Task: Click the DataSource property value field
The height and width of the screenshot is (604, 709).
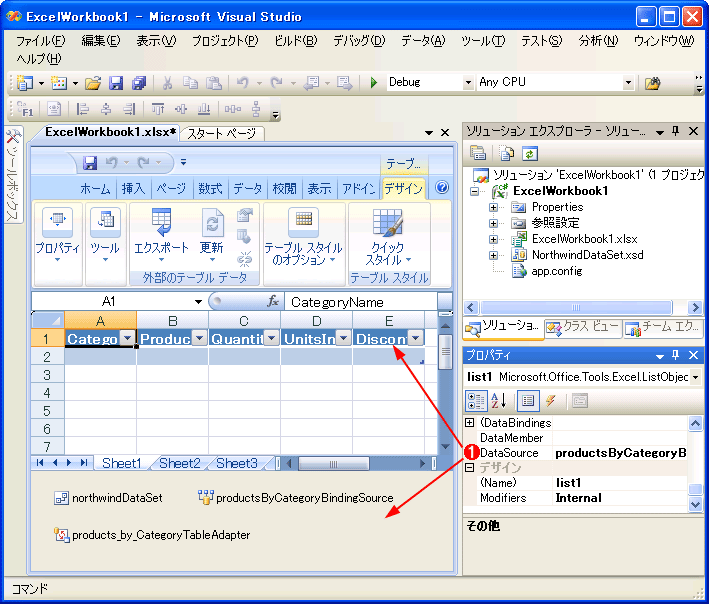Action: click(x=620, y=453)
